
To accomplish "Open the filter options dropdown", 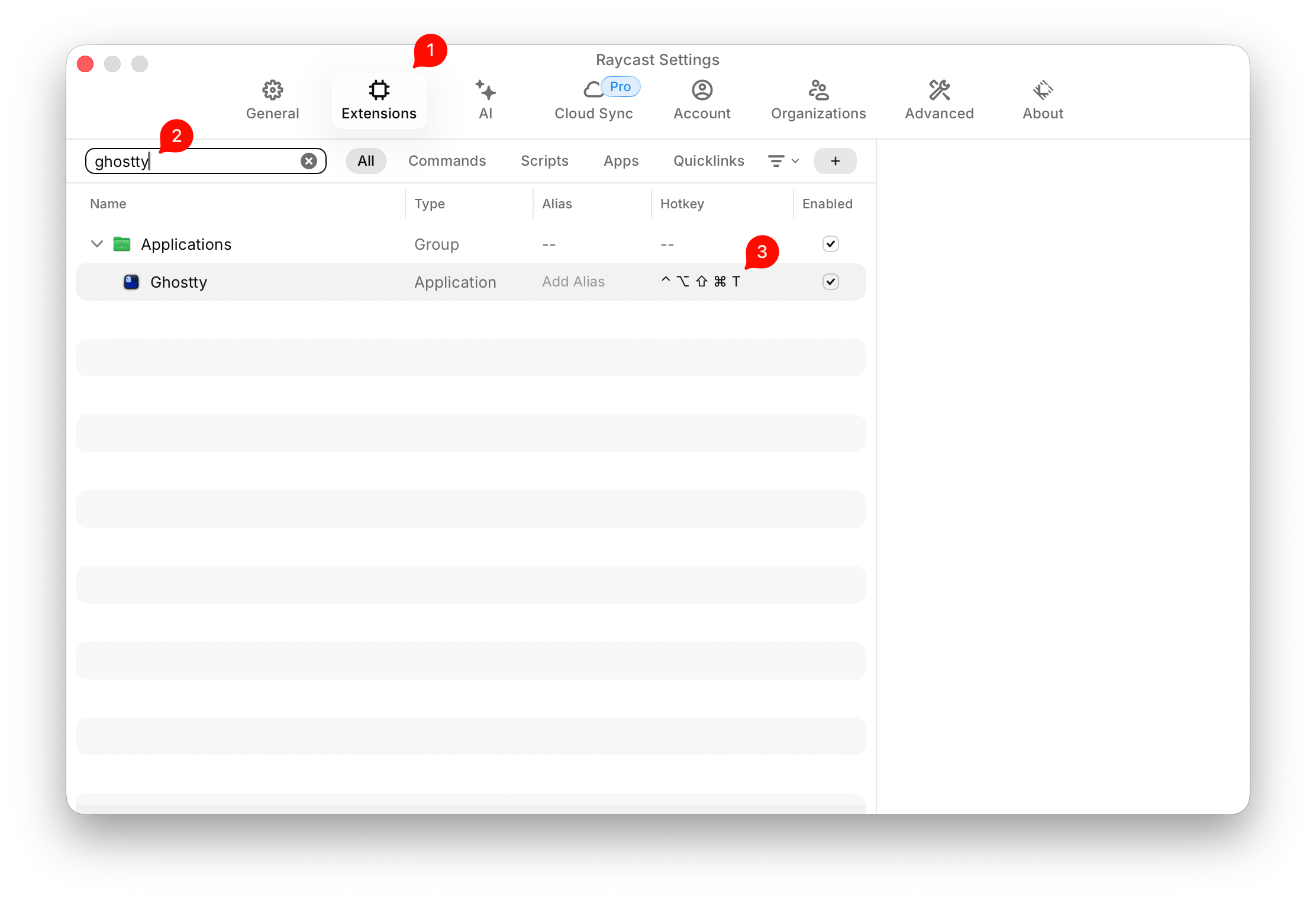I will click(783, 161).
